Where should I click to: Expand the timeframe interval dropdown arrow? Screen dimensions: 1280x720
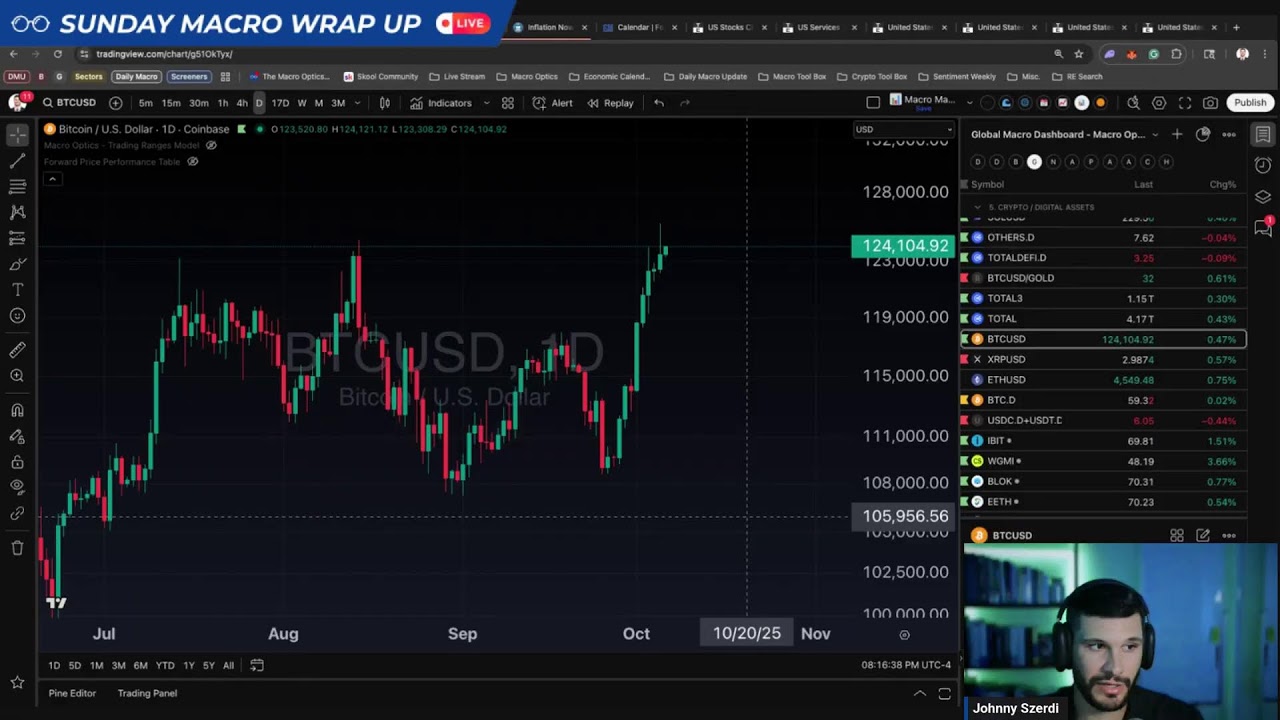point(357,103)
